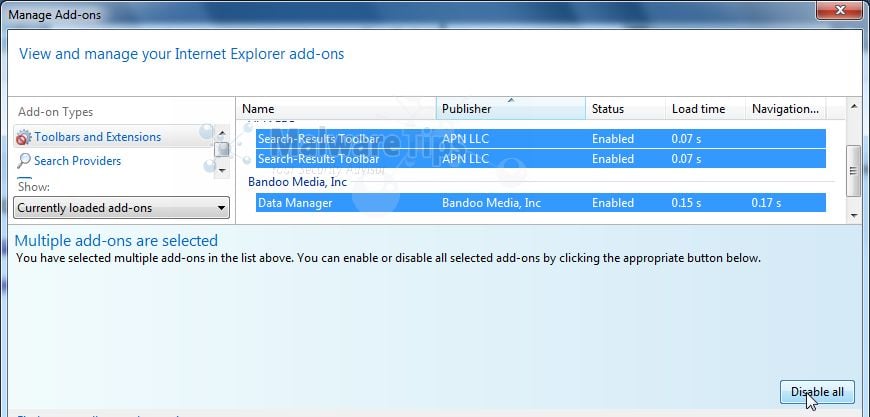Close the Manage Add-ons window
Image resolution: width=870 pixels, height=417 pixels.
[x=840, y=9]
